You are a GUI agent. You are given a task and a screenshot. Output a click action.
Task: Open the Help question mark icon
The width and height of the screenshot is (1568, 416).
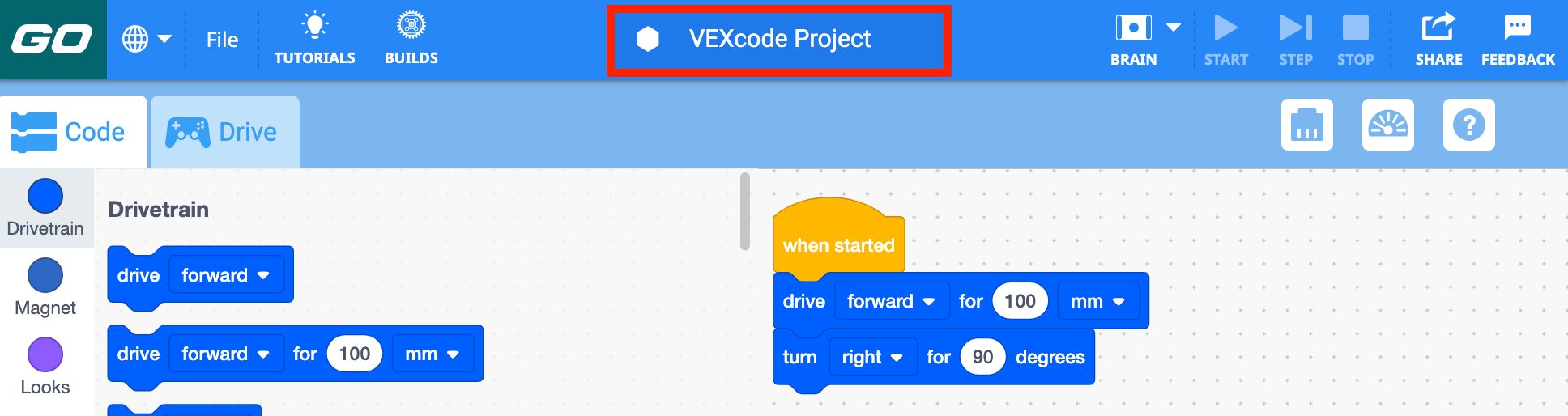pos(1469,125)
